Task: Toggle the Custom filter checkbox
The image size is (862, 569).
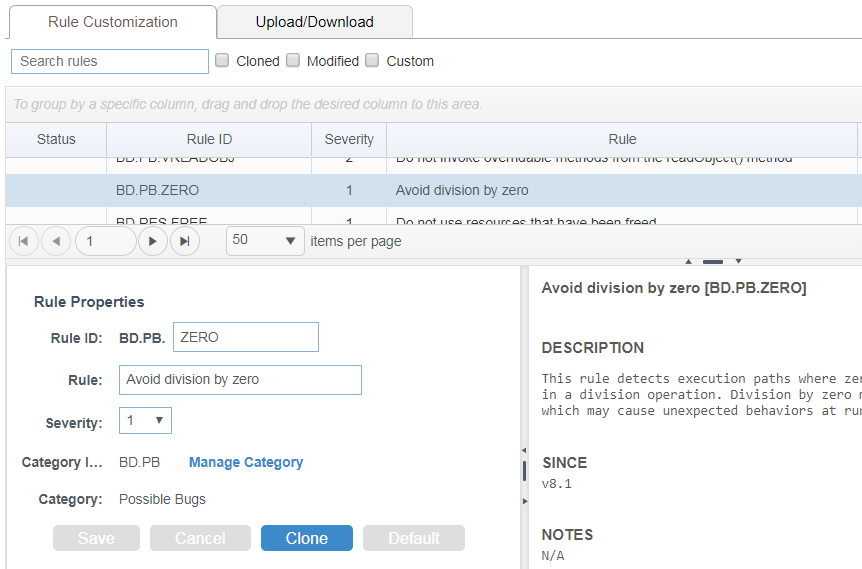Action: pos(372,60)
